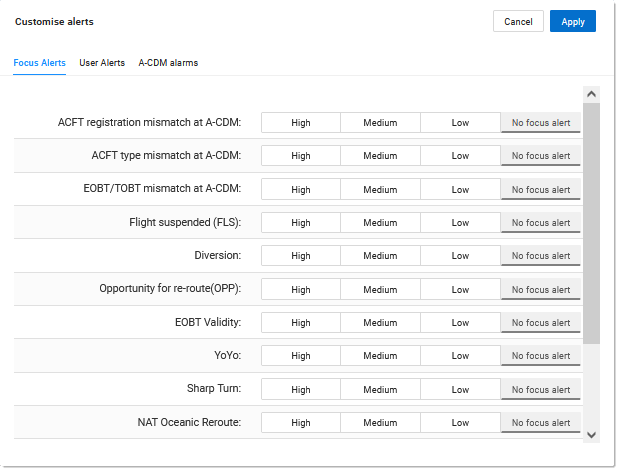The image size is (619, 471).
Task: Set Opportunity for re-route(OPP) to High
Action: pyautogui.click(x=301, y=289)
